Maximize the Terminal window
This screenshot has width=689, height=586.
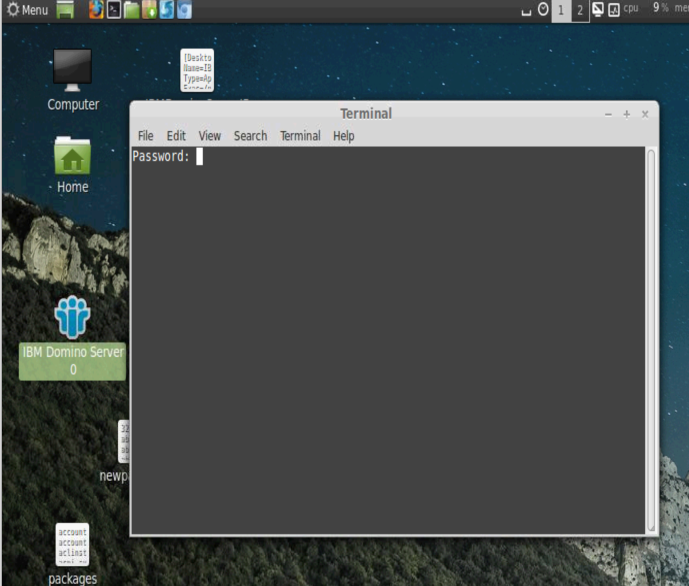click(627, 115)
